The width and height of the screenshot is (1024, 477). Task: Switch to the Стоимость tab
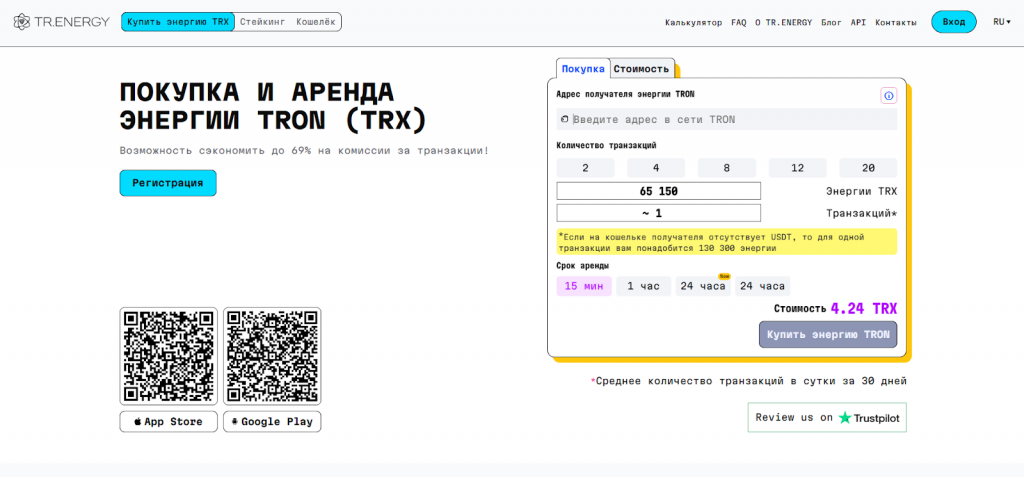[641, 69]
